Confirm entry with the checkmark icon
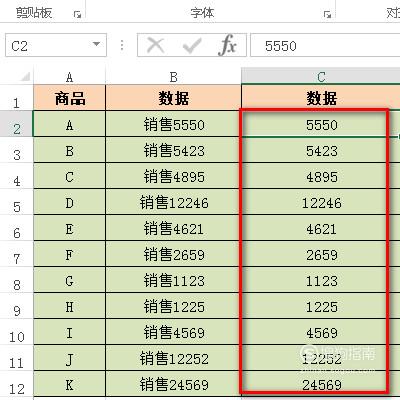The width and height of the screenshot is (400, 400). click(x=192, y=45)
